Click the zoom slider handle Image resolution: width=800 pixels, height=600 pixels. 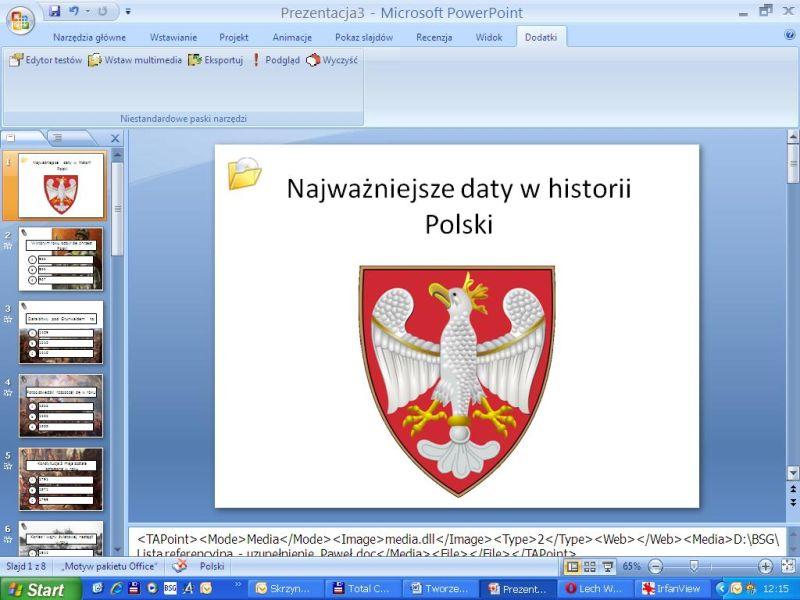point(693,566)
